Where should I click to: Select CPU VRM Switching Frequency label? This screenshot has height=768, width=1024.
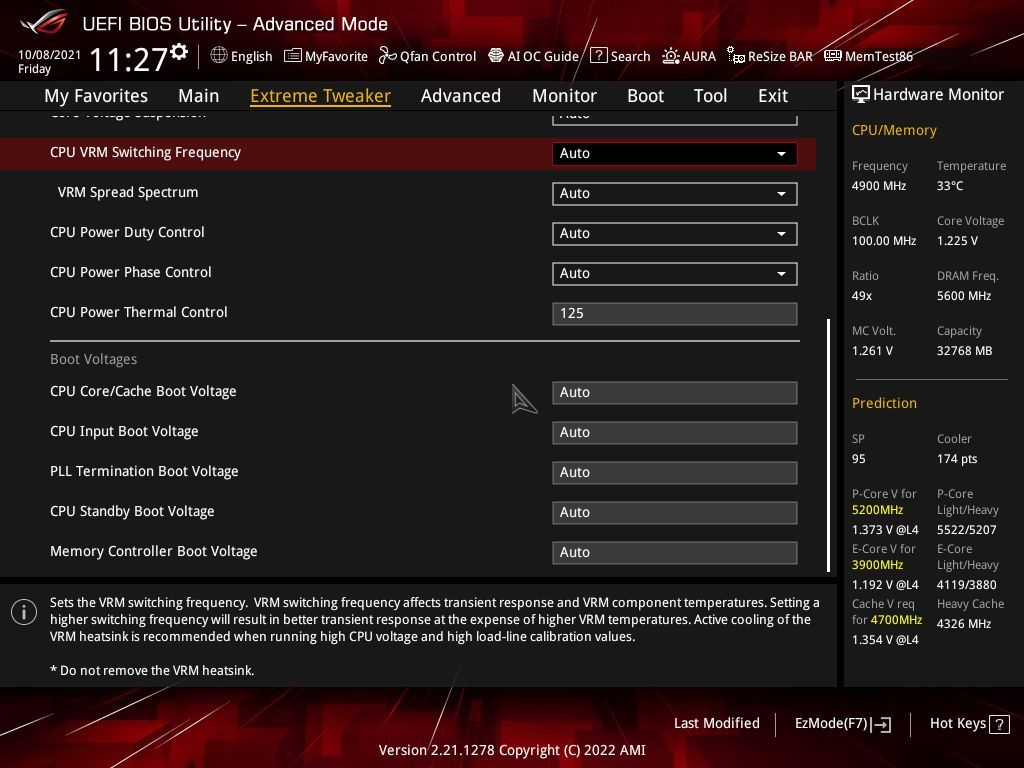coord(145,152)
